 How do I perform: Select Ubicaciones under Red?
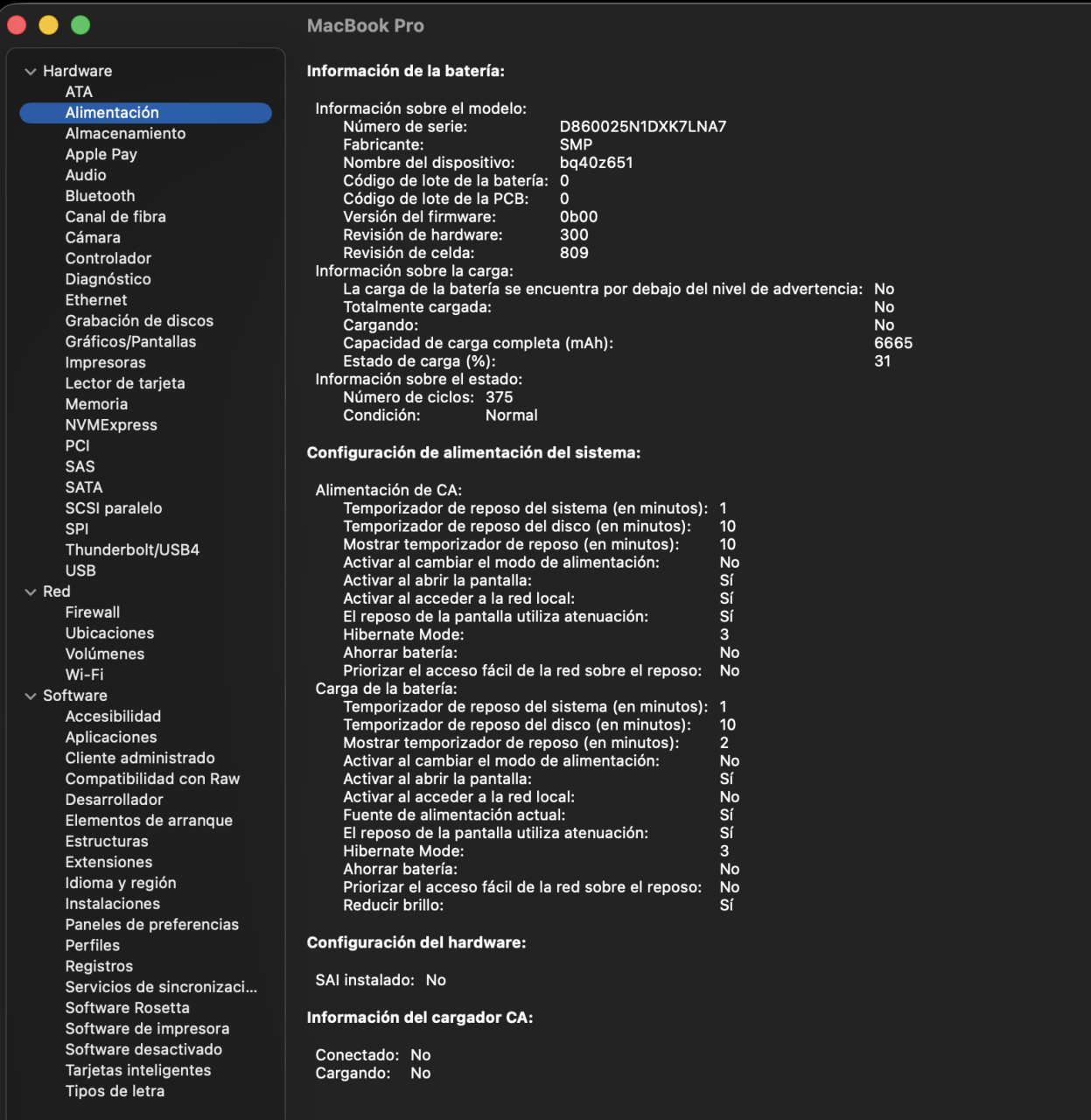click(109, 633)
